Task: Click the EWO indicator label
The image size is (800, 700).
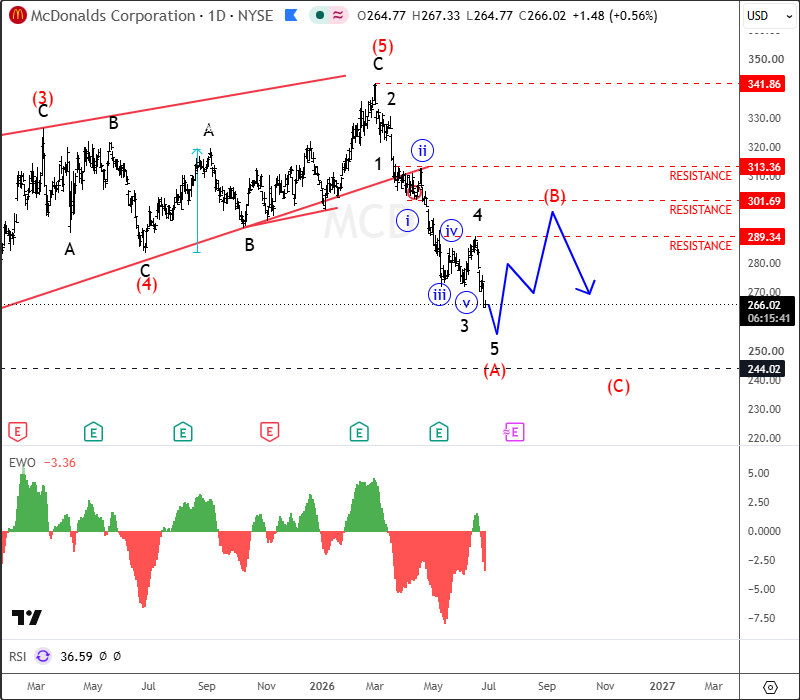Action: point(22,463)
